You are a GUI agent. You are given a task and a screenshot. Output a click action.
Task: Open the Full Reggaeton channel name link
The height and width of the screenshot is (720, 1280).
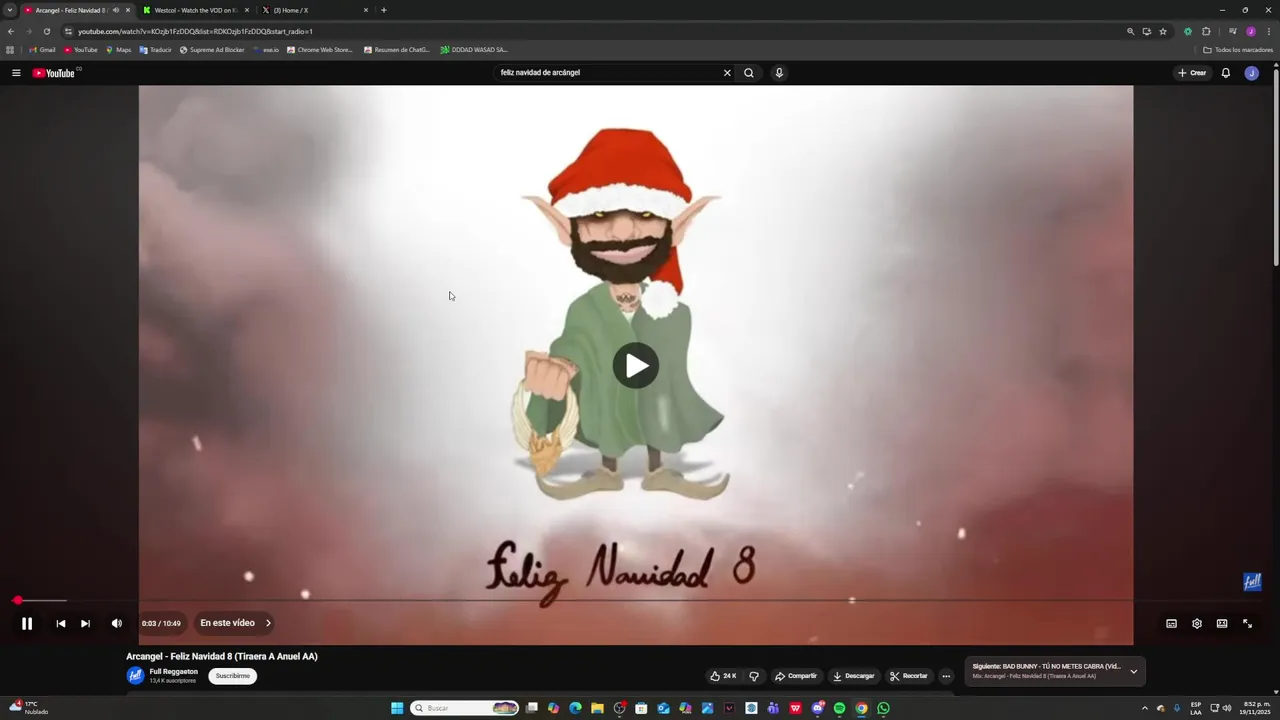(x=174, y=672)
